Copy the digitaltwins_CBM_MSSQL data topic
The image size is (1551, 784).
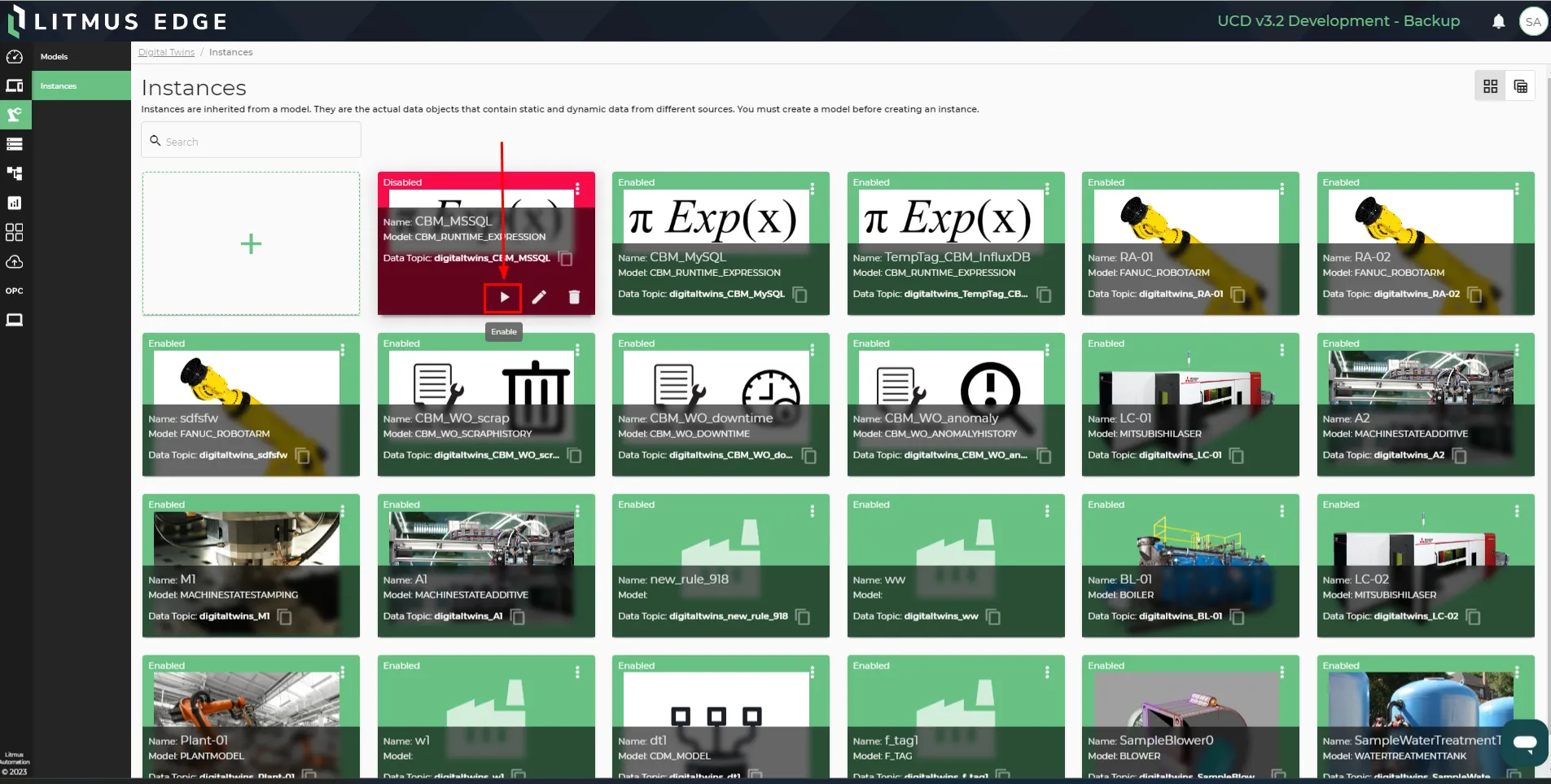[x=565, y=258]
